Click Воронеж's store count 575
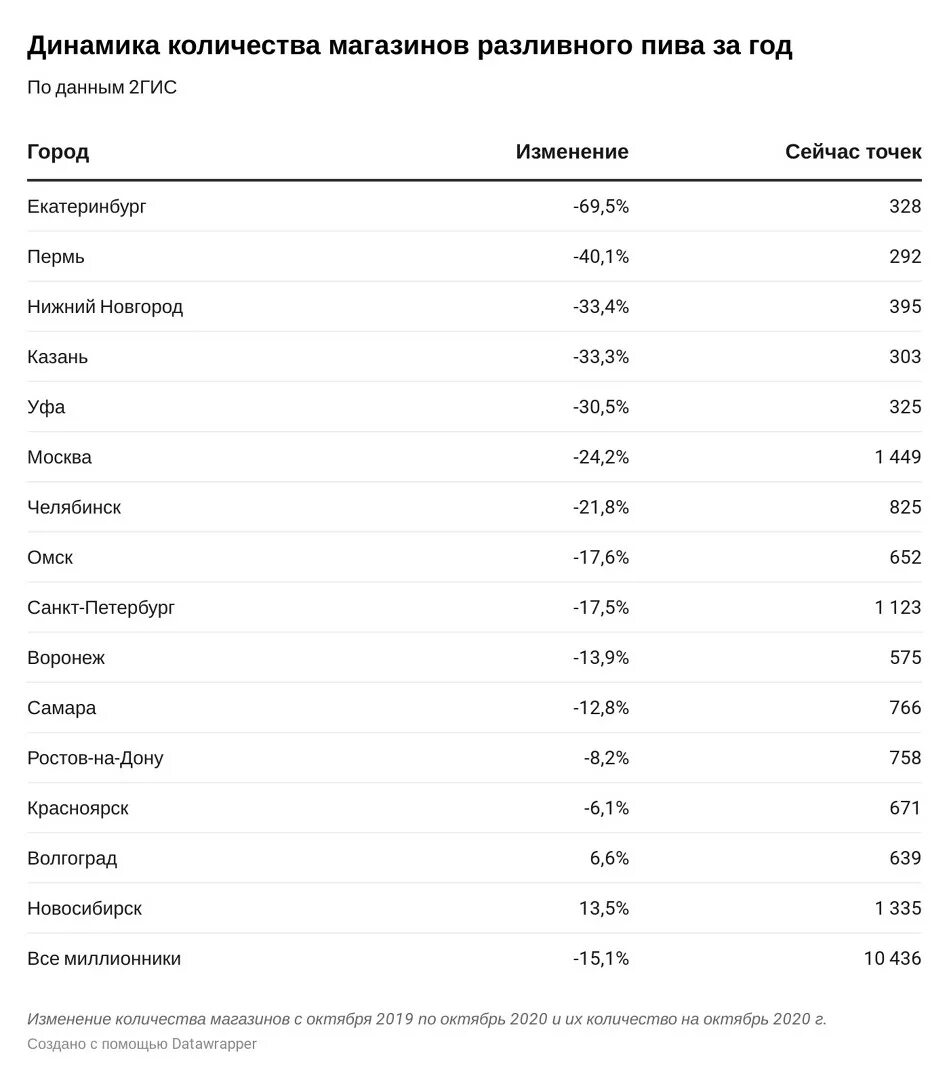The image size is (949, 1080). coord(905,658)
